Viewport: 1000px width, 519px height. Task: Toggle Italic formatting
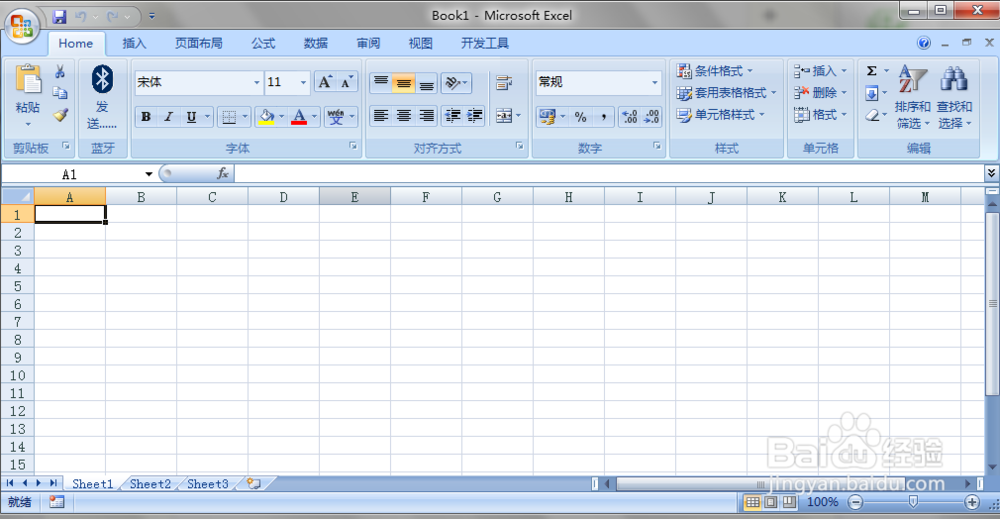click(x=168, y=117)
